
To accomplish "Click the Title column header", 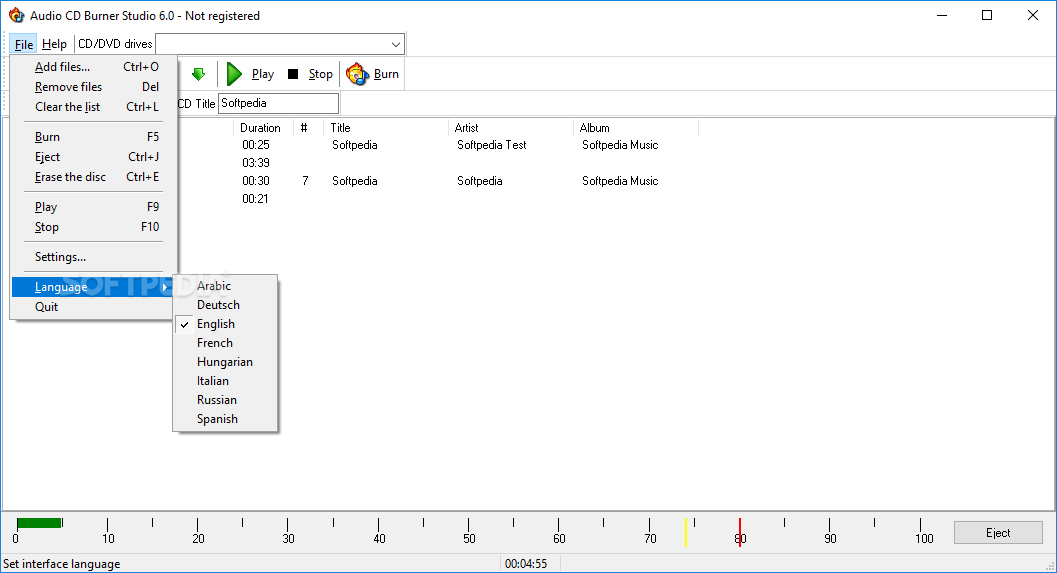I will pos(386,127).
